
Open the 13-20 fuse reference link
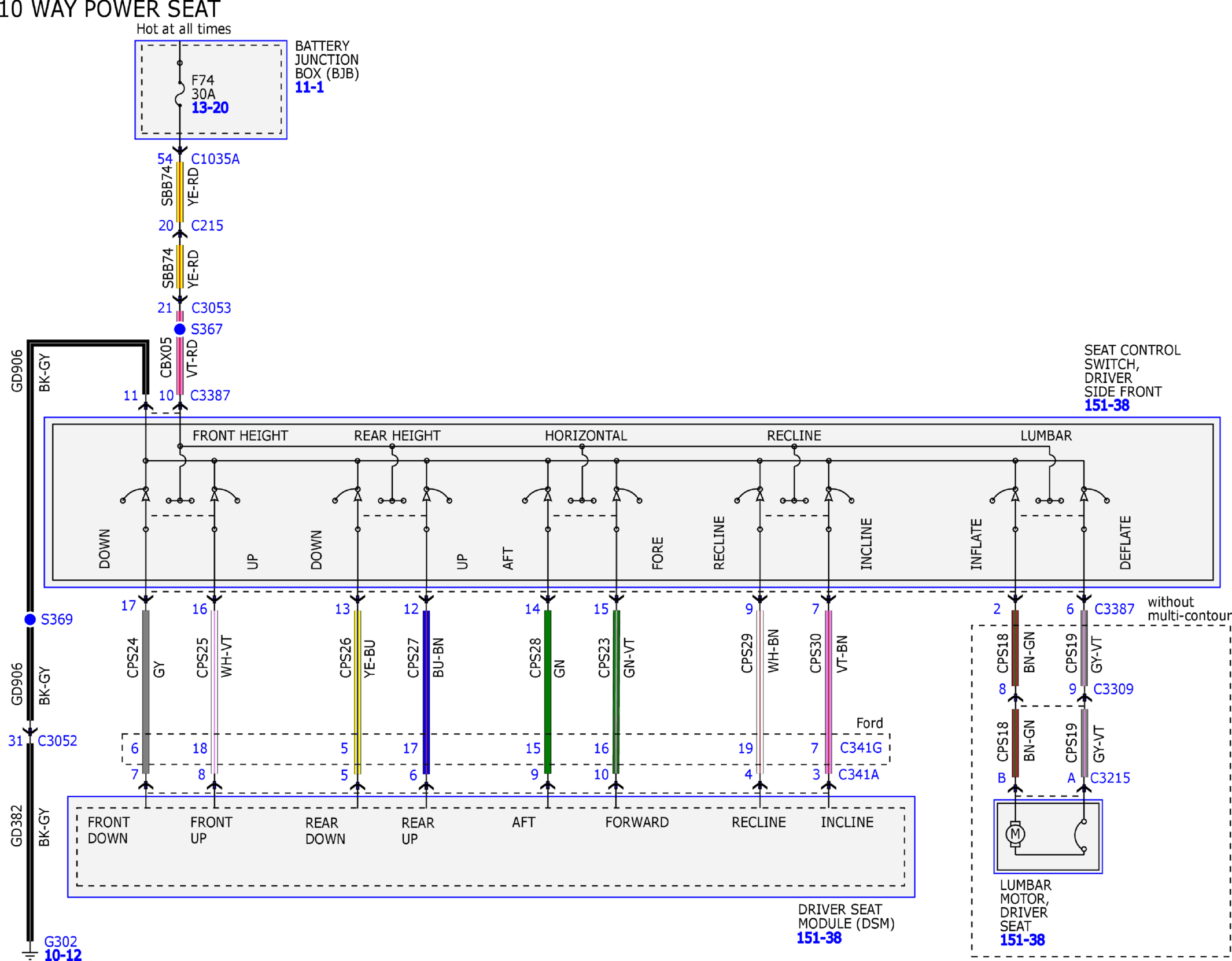point(210,108)
